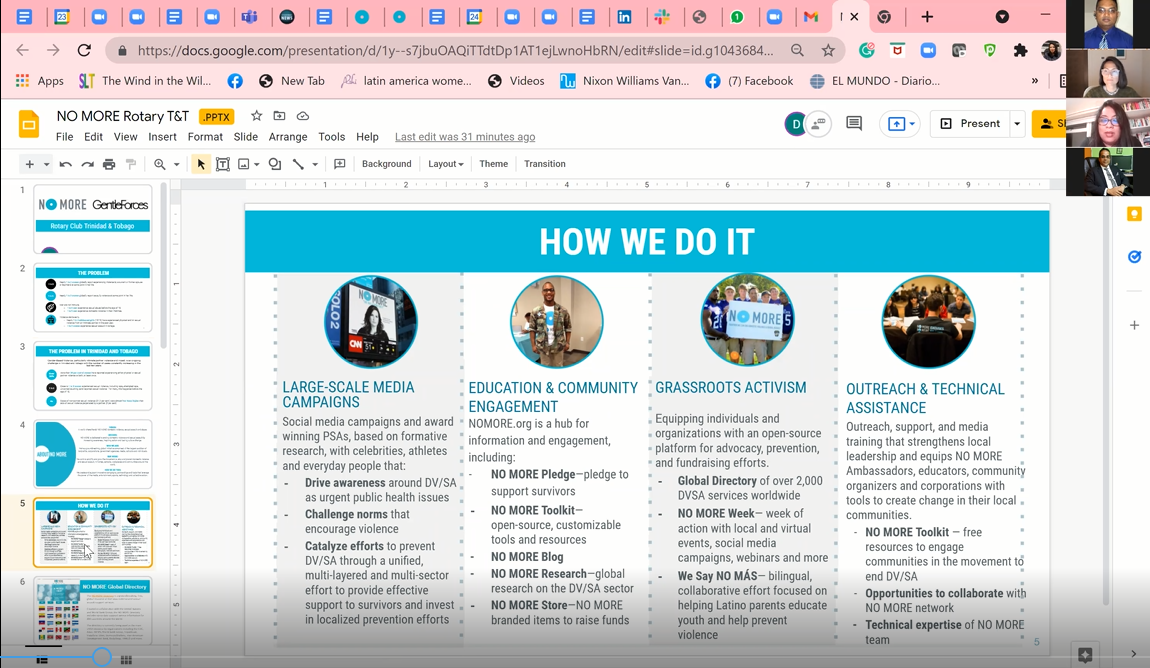Click the Redo arrow in the toolbar
Screen dimensions: 1150x668
click(x=87, y=164)
